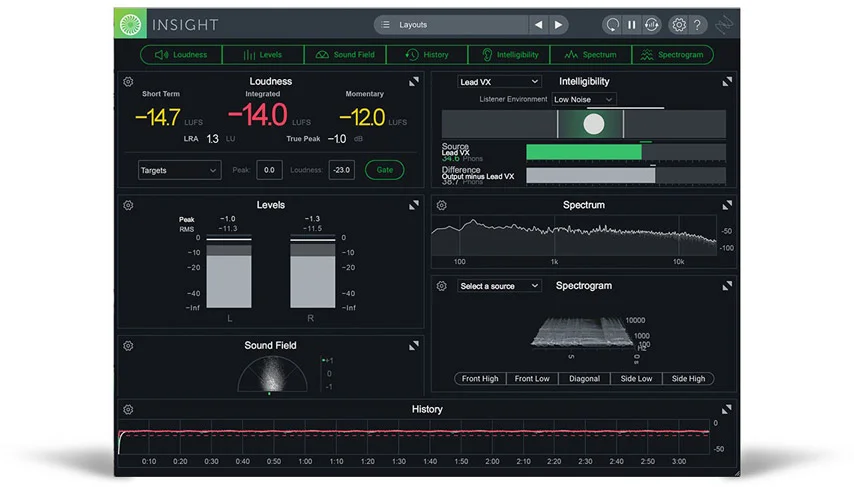
Task: Click the gray Difference meter bar
Action: click(x=591, y=175)
